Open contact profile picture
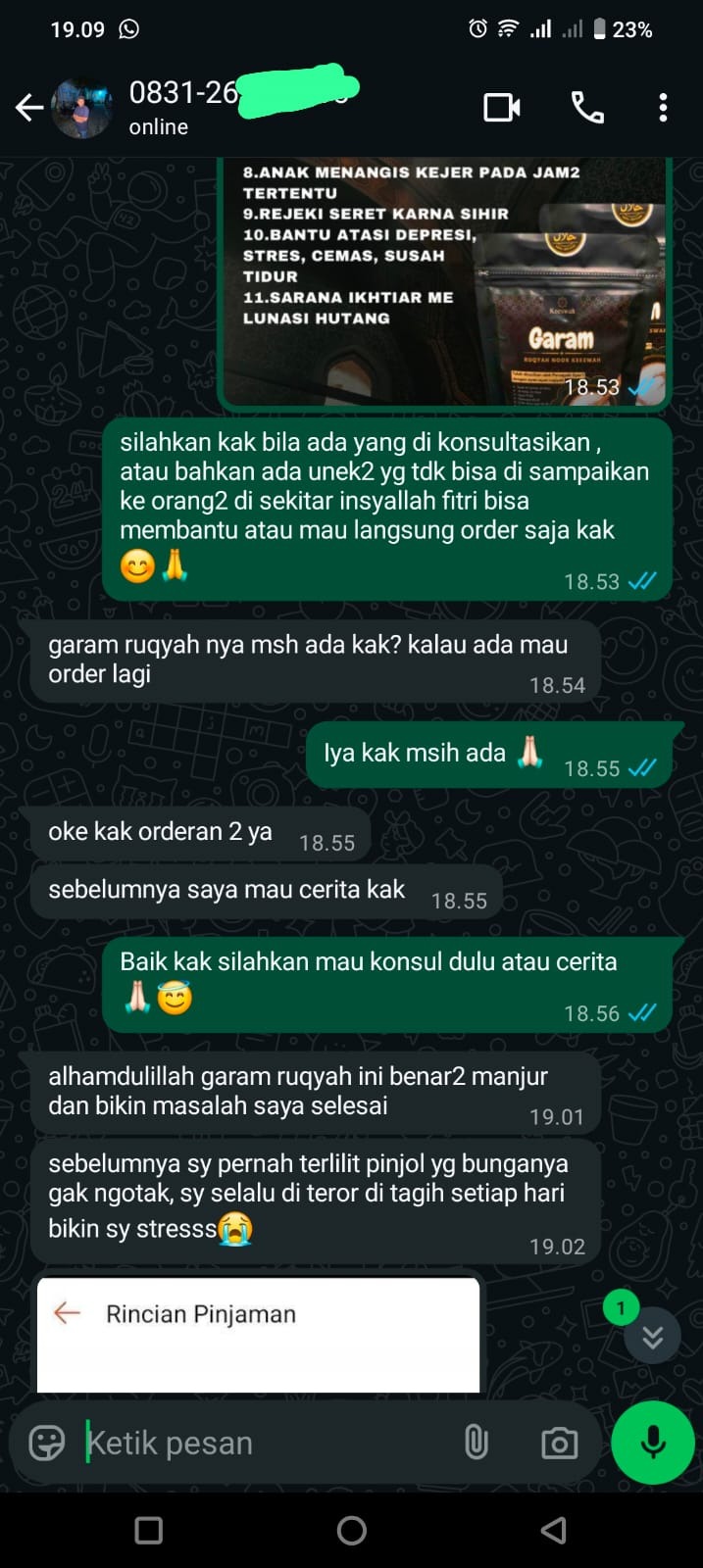703x1568 pixels. click(82, 108)
